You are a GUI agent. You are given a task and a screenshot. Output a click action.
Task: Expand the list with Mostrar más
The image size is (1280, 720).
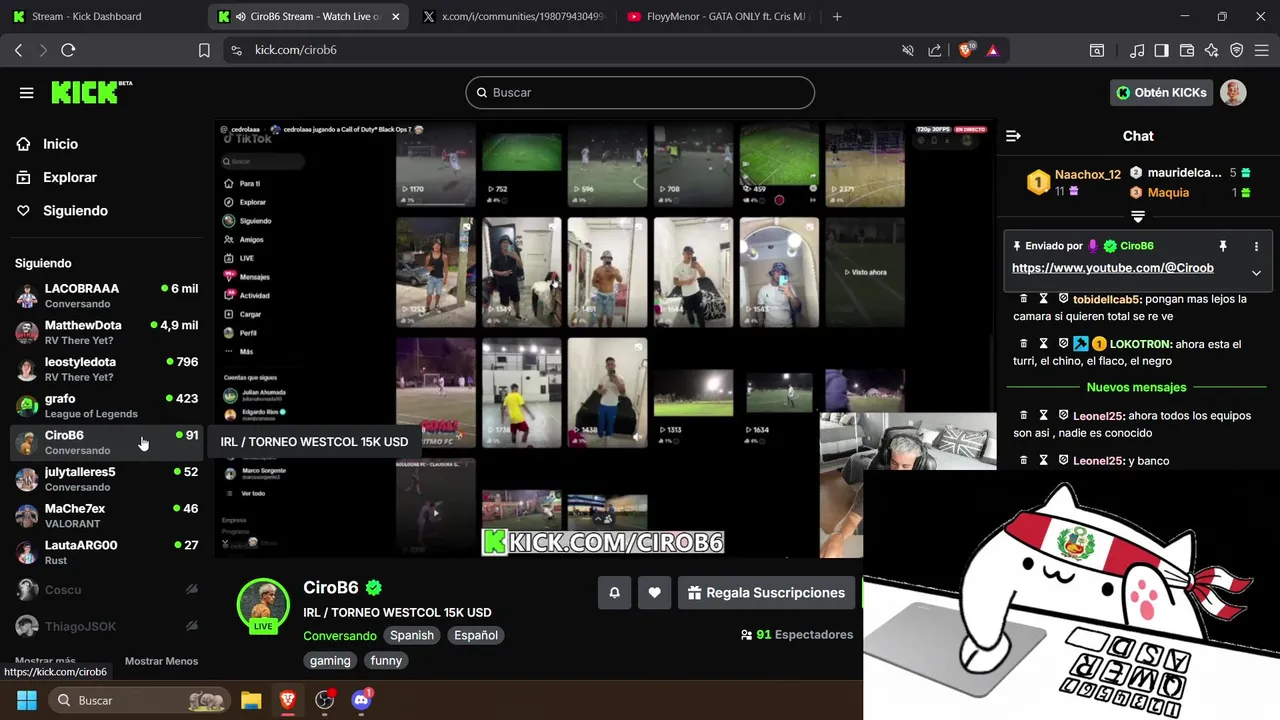click(x=45, y=661)
